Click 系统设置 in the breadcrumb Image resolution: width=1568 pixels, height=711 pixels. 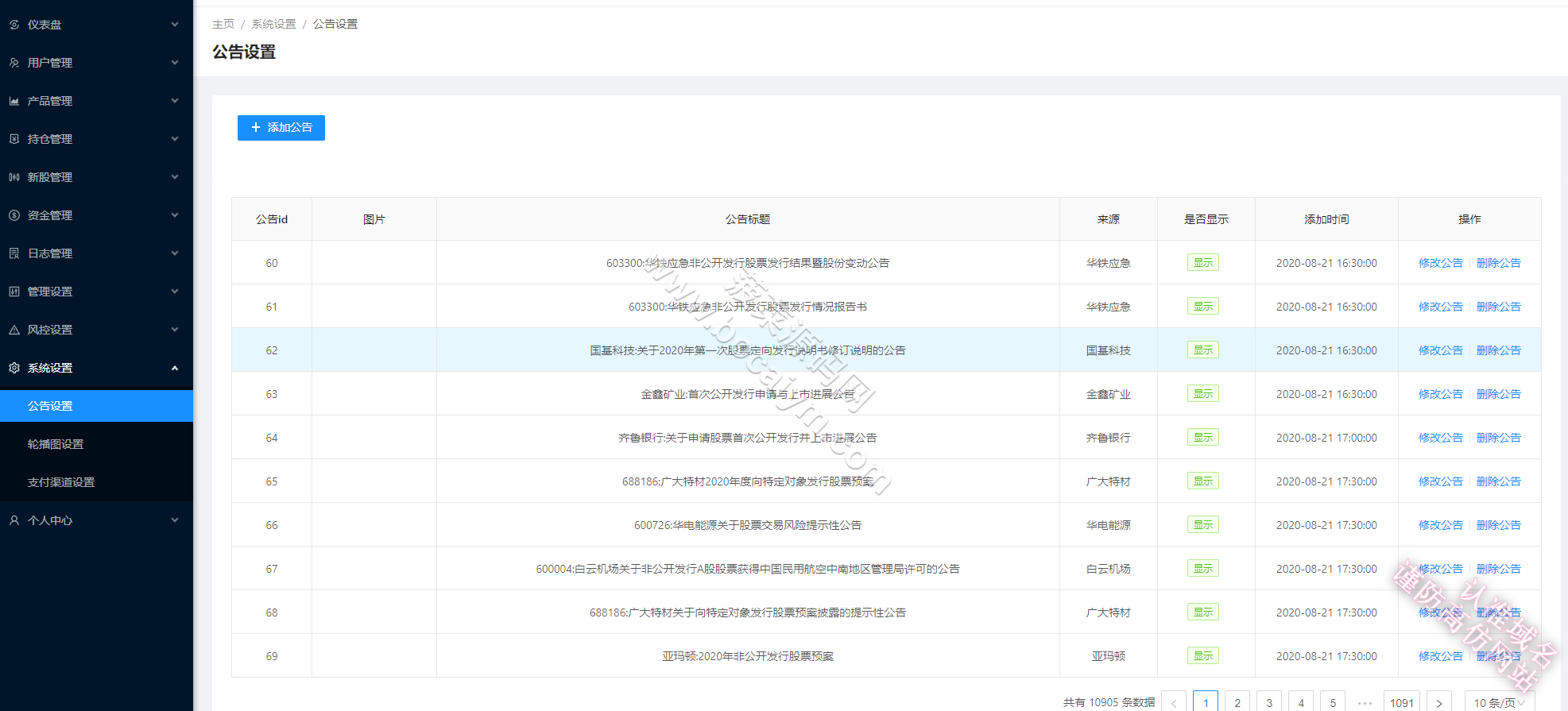pyautogui.click(x=273, y=24)
